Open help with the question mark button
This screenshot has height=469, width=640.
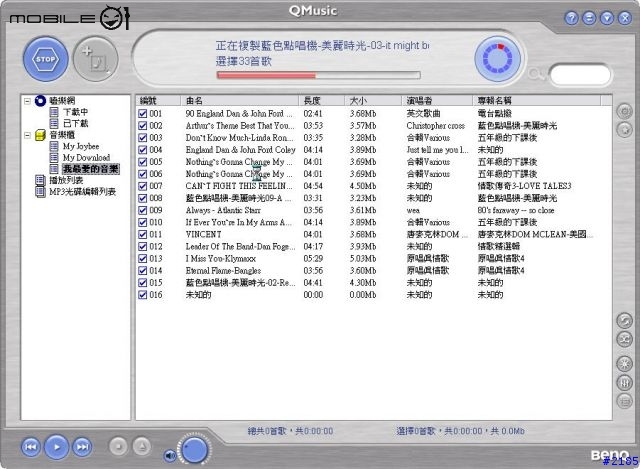571,18
